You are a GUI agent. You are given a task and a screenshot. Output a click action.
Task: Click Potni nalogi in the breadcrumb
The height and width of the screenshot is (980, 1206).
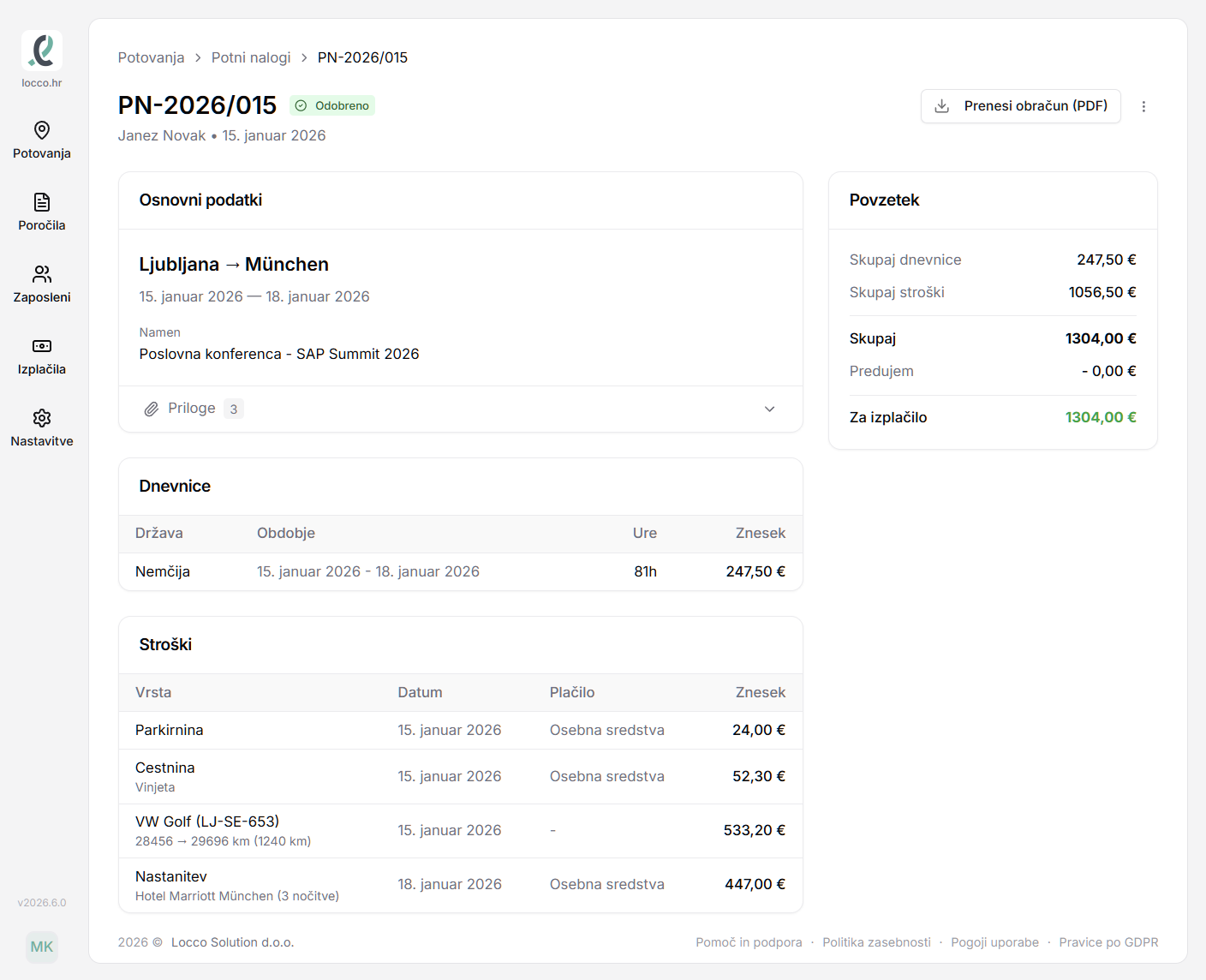(x=251, y=57)
